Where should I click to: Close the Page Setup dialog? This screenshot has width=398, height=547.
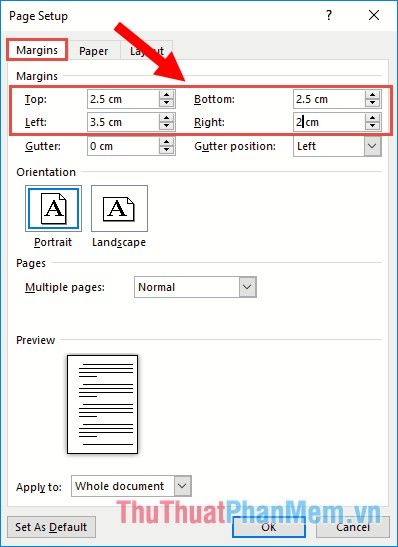(374, 15)
